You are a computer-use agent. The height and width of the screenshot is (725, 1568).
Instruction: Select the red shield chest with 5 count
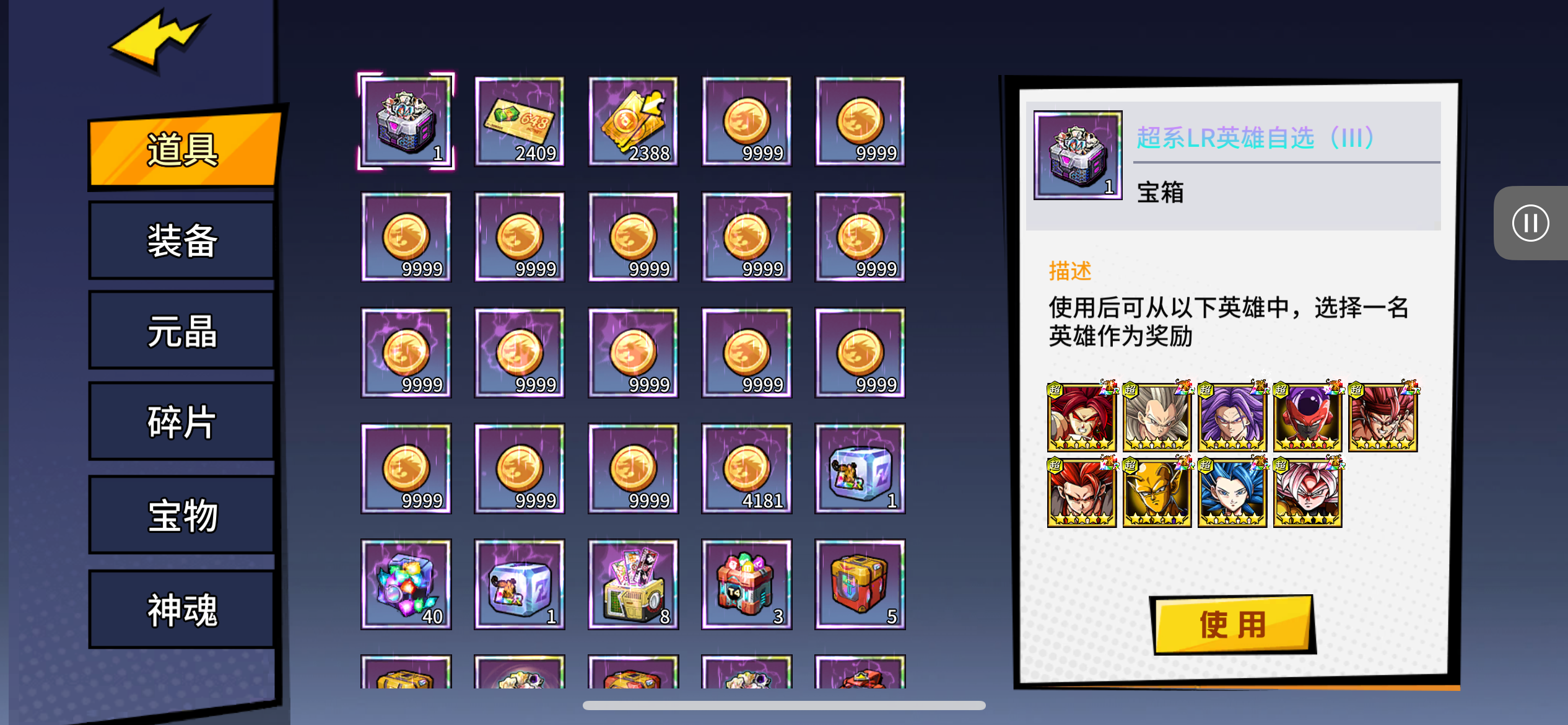pyautogui.click(x=860, y=584)
